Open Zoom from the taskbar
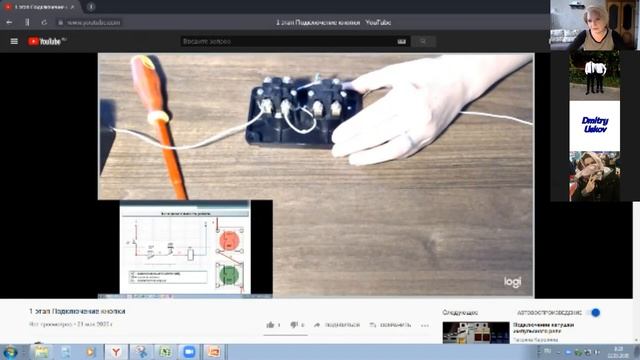This screenshot has height=360, width=640. (189, 352)
